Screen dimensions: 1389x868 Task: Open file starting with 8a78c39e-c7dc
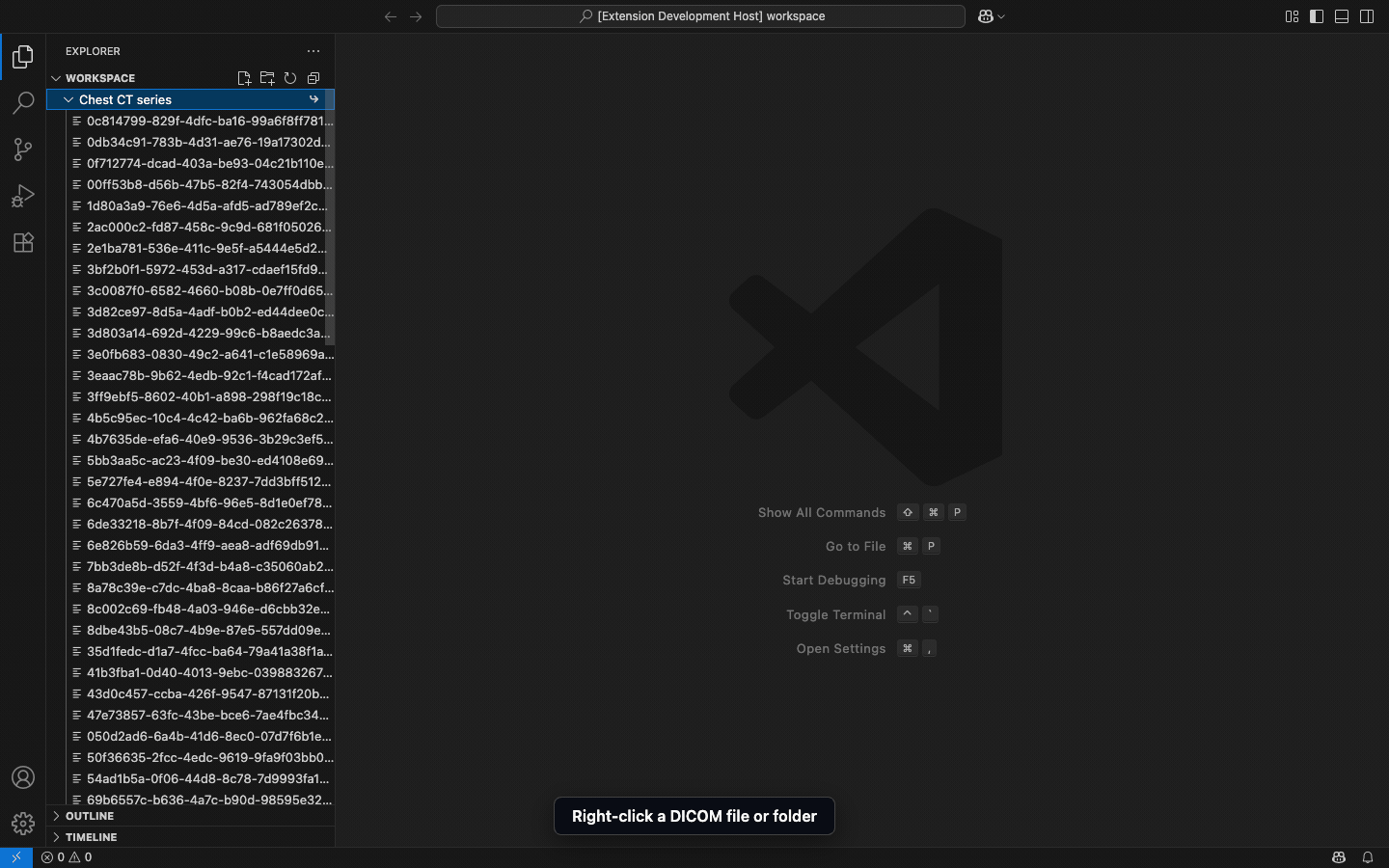tap(191, 587)
